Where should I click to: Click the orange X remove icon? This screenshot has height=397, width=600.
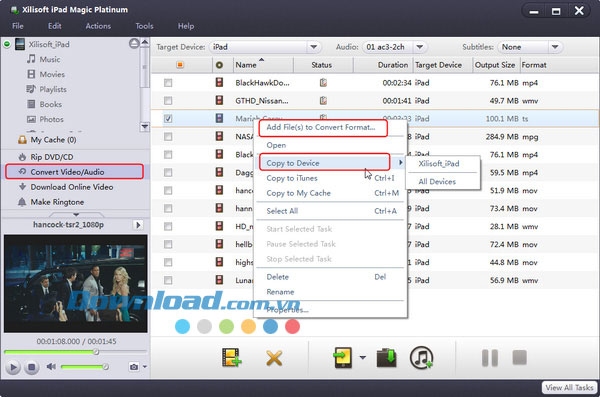point(274,359)
